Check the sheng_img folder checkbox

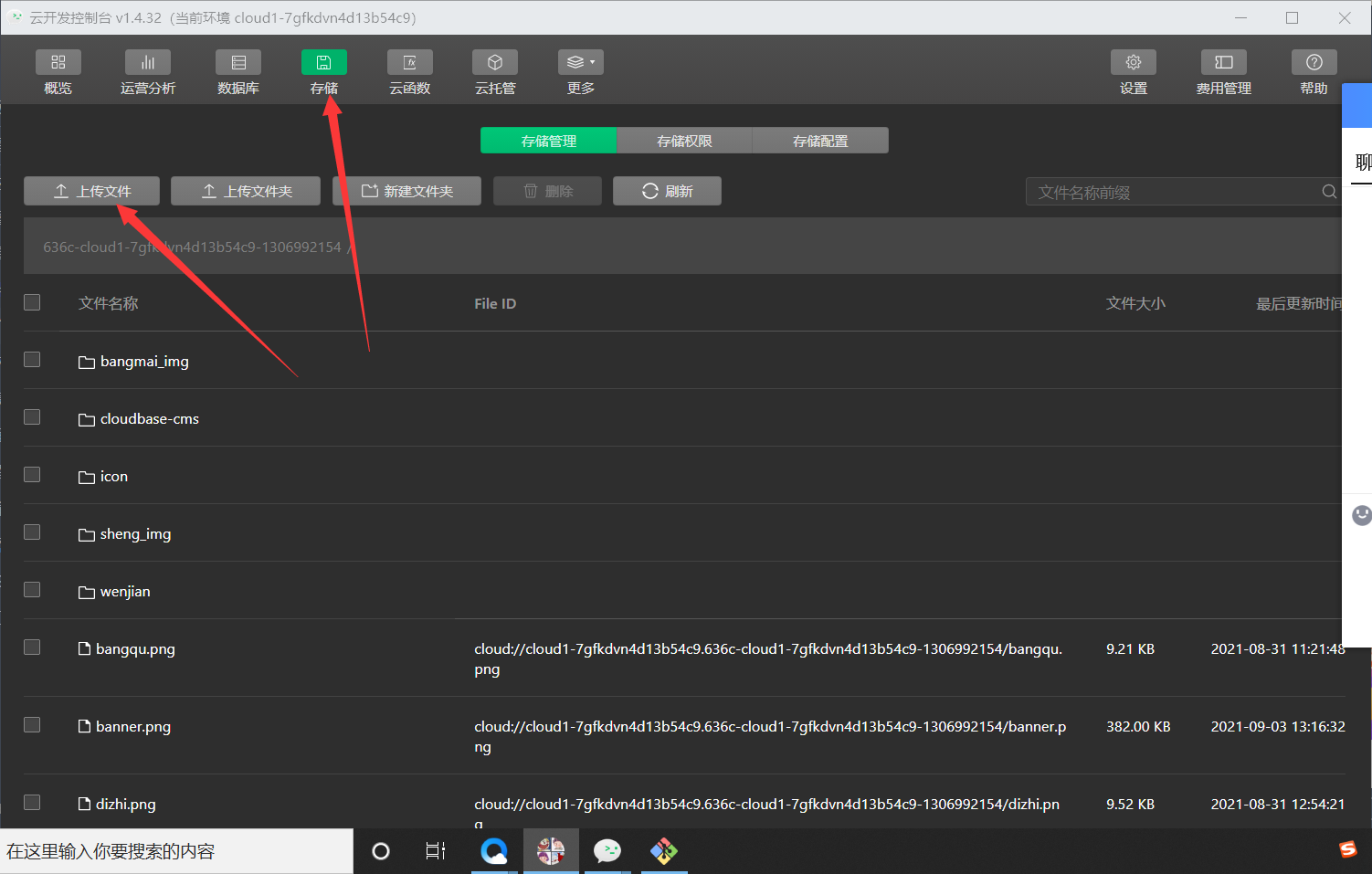pyautogui.click(x=32, y=532)
